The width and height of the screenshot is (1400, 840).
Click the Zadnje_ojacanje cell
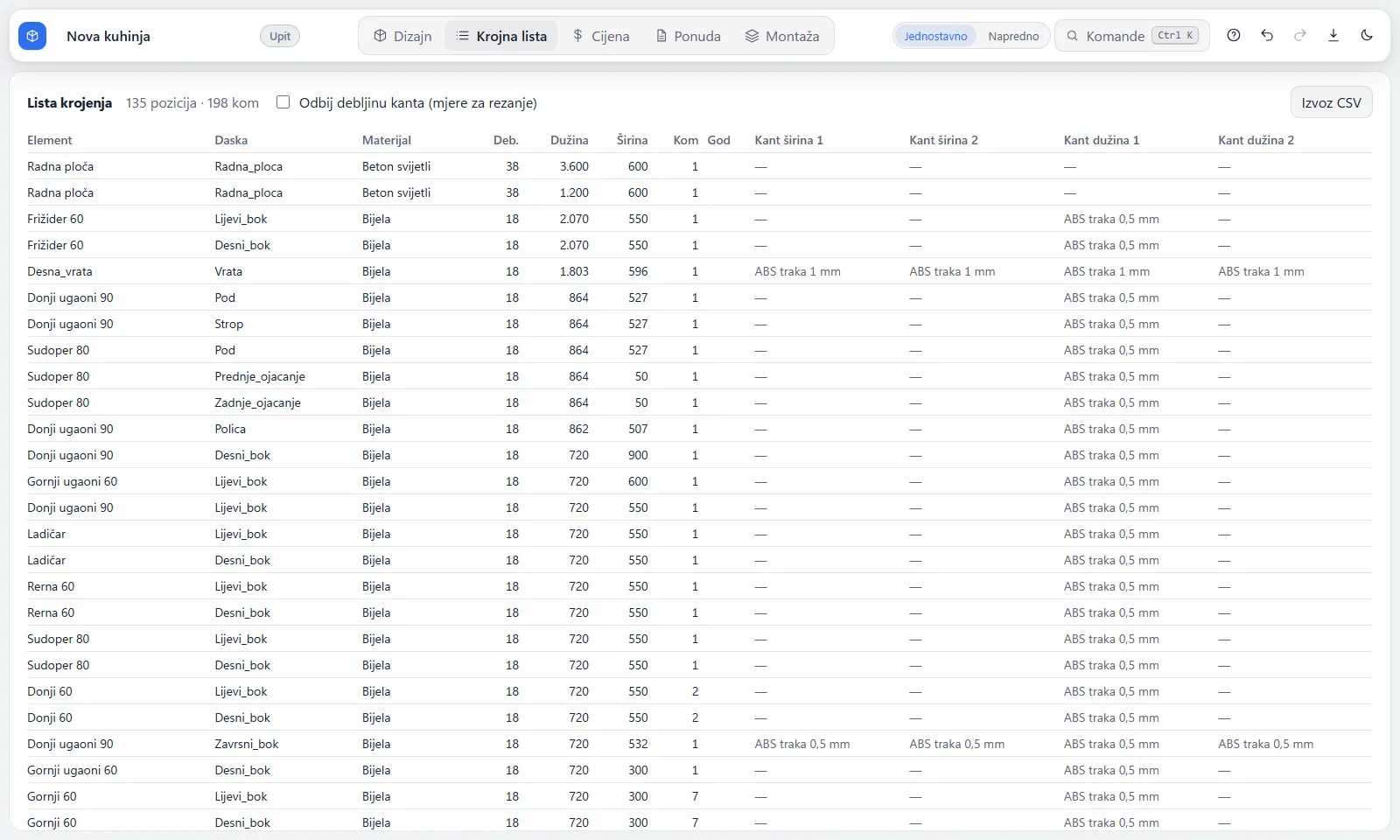tap(258, 402)
